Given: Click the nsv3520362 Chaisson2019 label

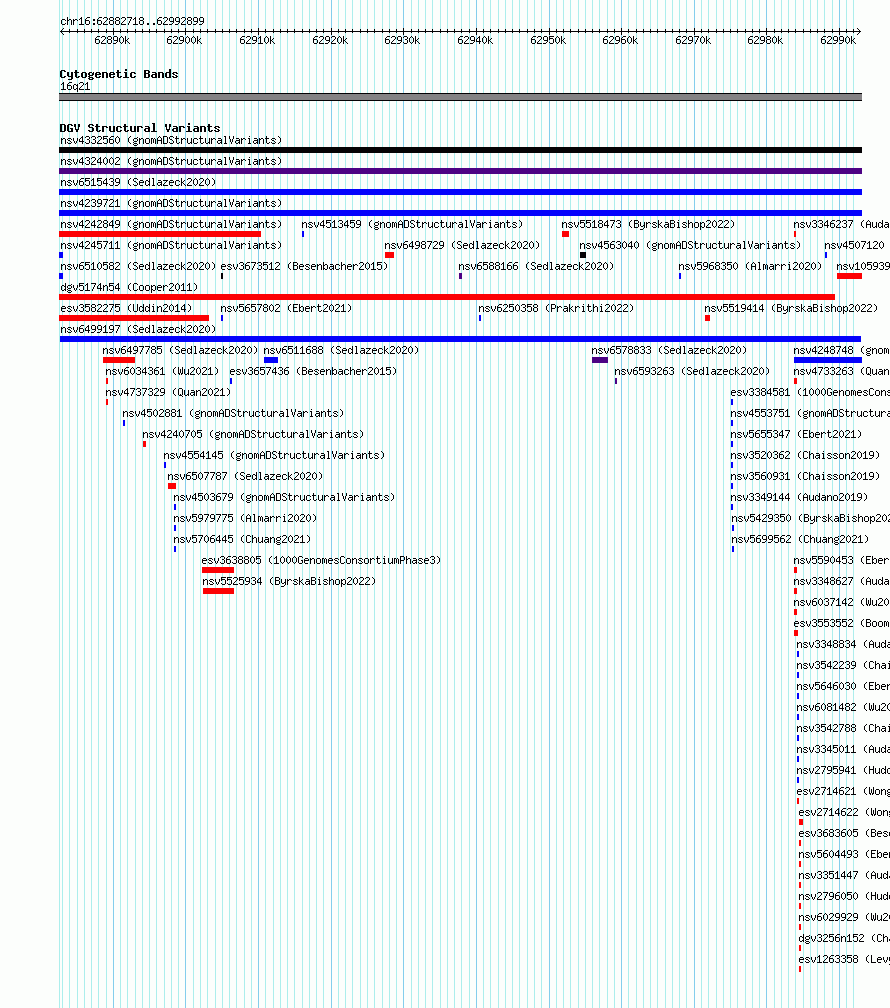Looking at the screenshot, I should click(805, 455).
